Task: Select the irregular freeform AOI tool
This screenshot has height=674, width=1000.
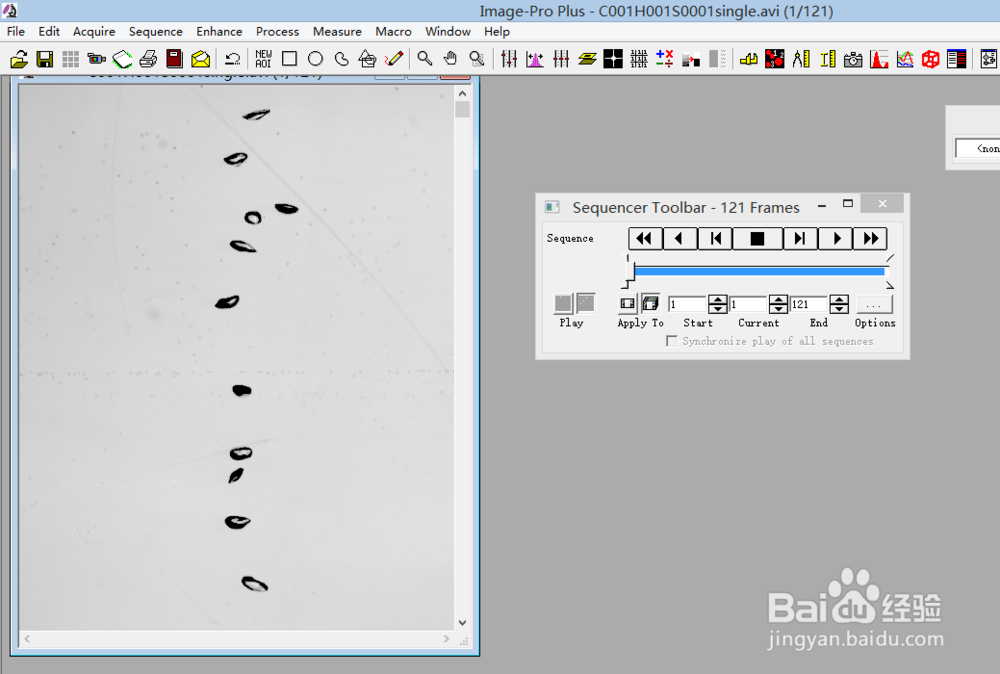Action: click(x=341, y=59)
